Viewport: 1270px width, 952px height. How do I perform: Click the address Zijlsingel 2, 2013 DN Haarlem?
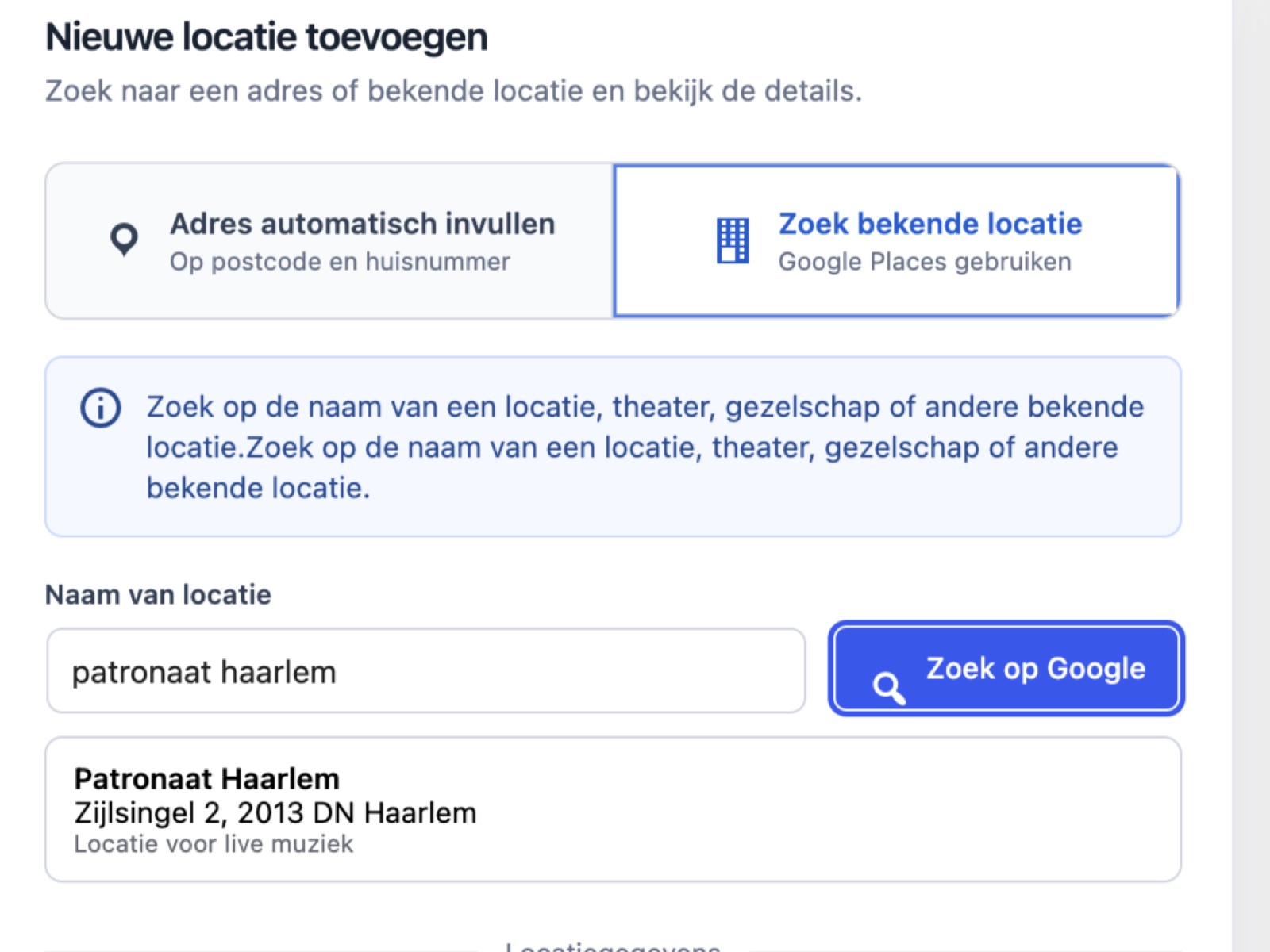pyautogui.click(x=275, y=813)
